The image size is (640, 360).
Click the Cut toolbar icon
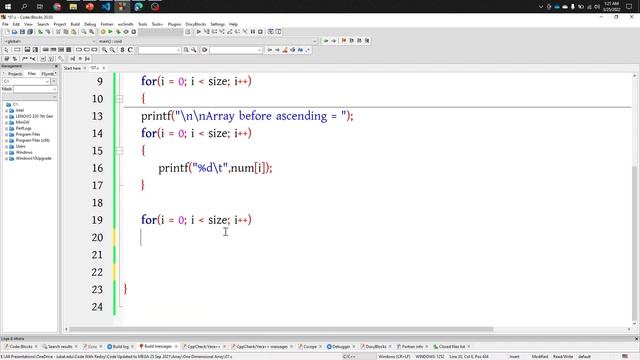(x=58, y=32)
